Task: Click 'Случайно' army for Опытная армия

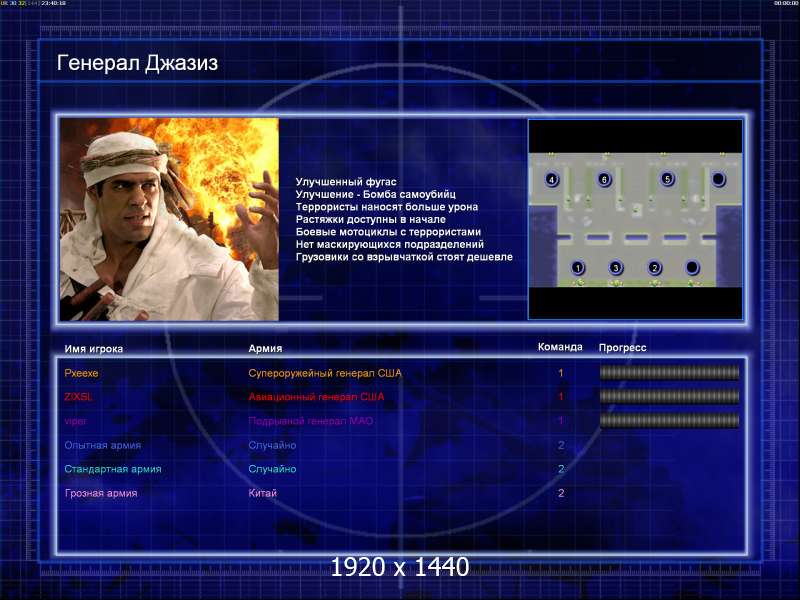Action: [272, 445]
